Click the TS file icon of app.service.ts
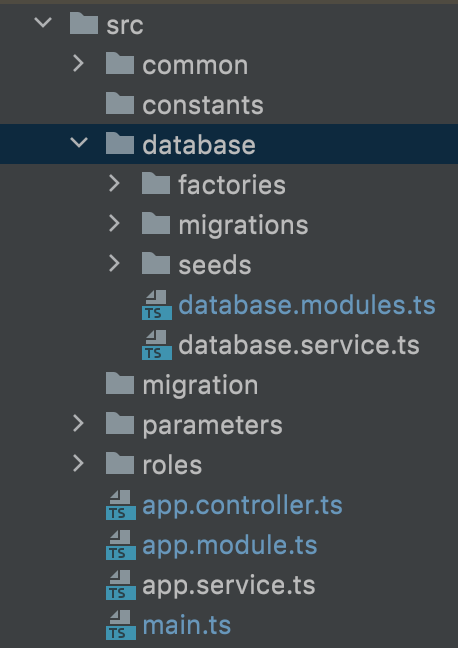 pyautogui.click(x=121, y=585)
